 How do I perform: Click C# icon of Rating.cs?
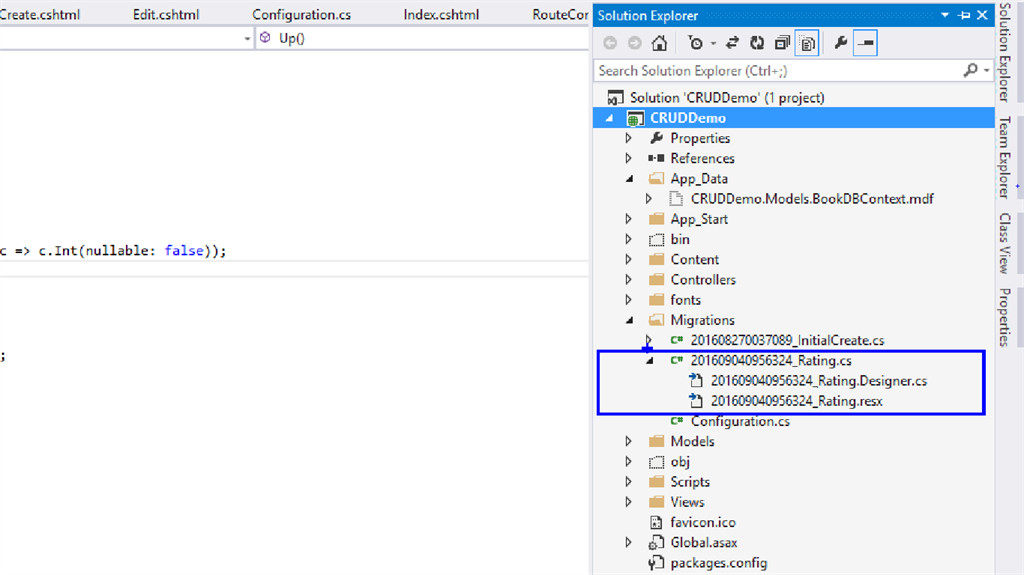[677, 361]
